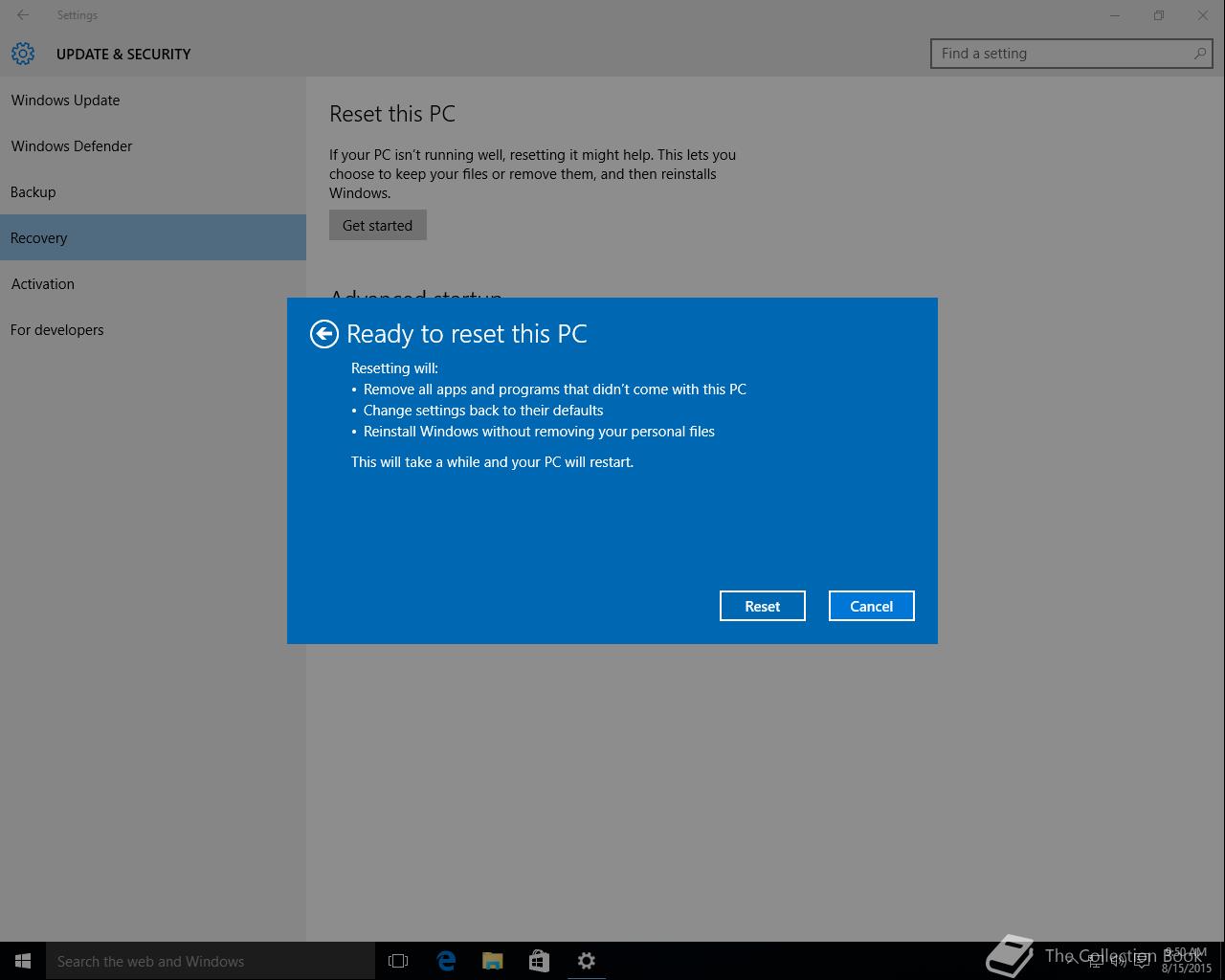Open the Windows Start menu
This screenshot has height=980, width=1225.
tap(23, 961)
